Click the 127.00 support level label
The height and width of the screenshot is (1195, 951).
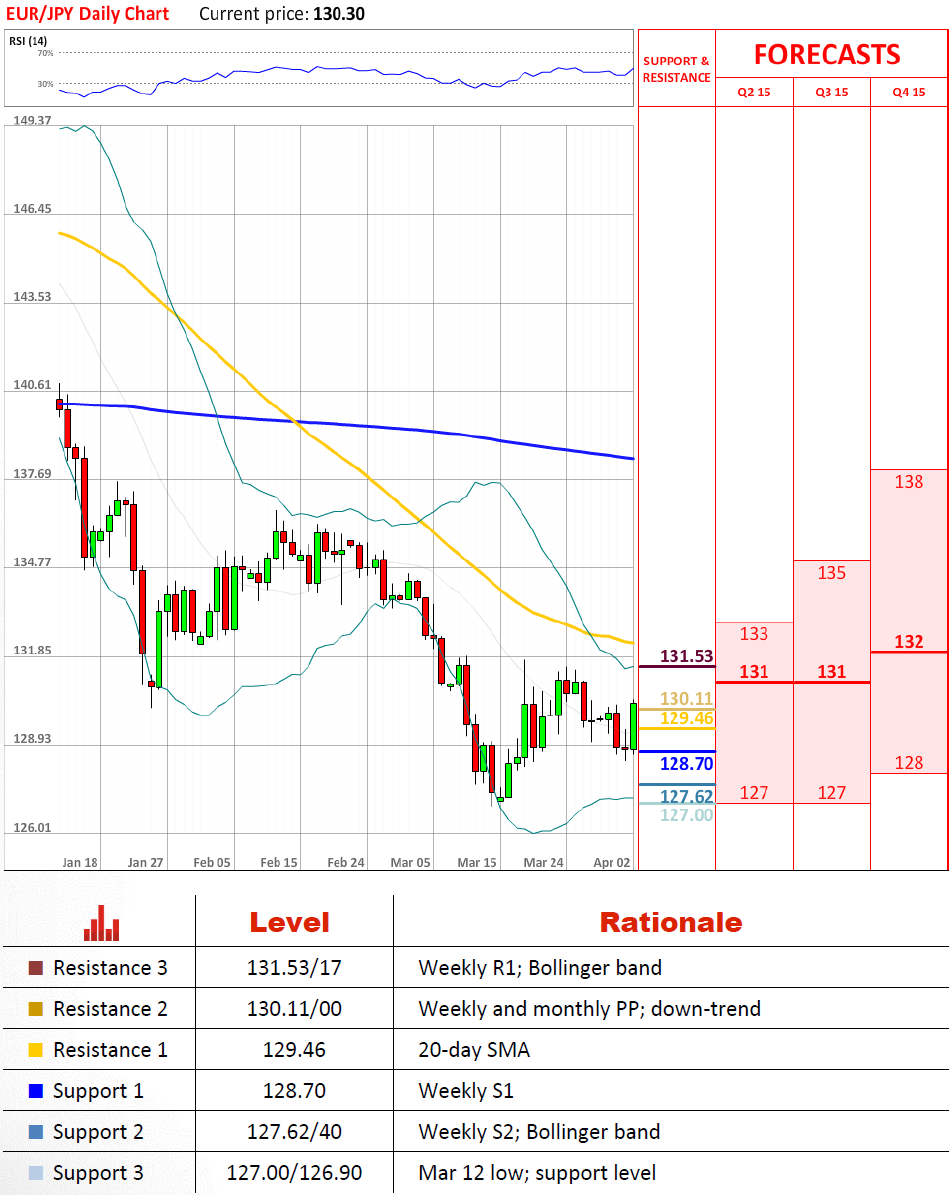coord(687,815)
